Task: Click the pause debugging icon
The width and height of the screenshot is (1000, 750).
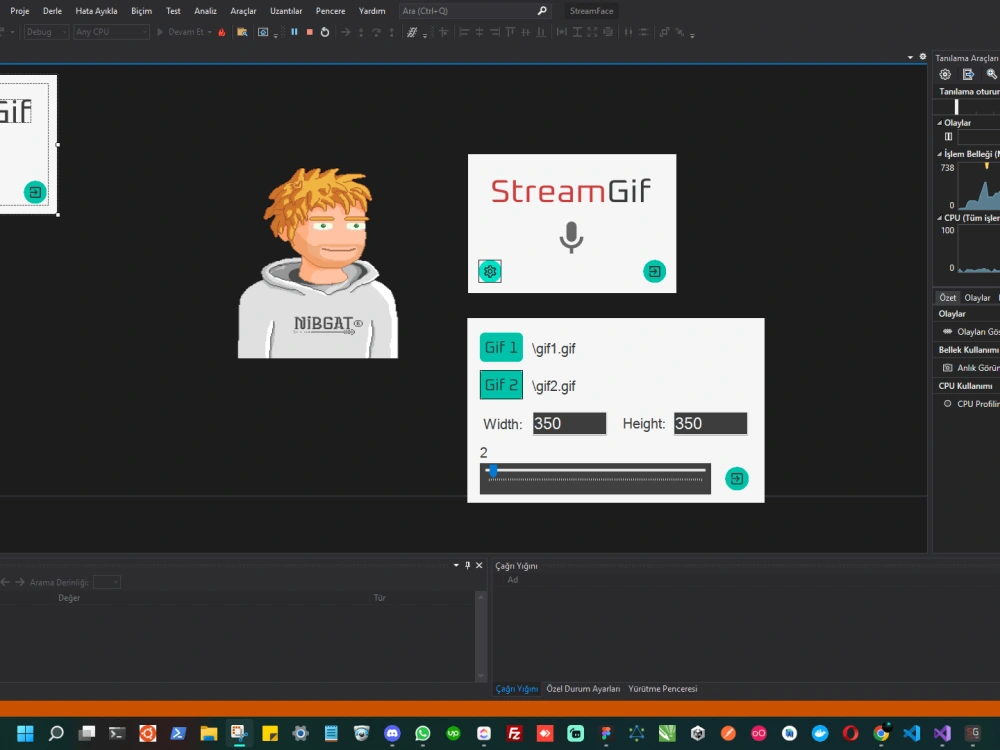Action: tap(294, 32)
